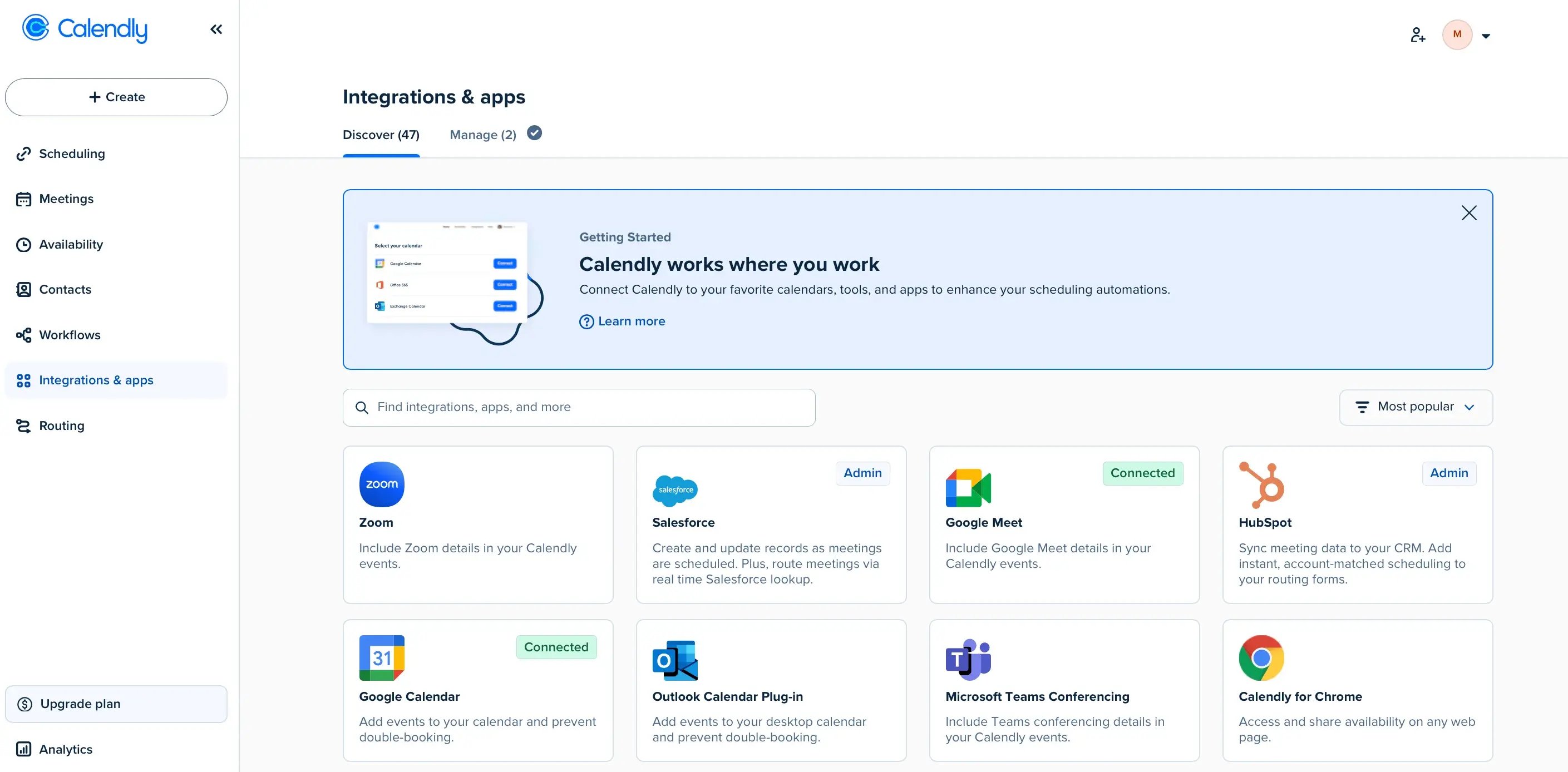Click the Google Calendar icon

[382, 658]
